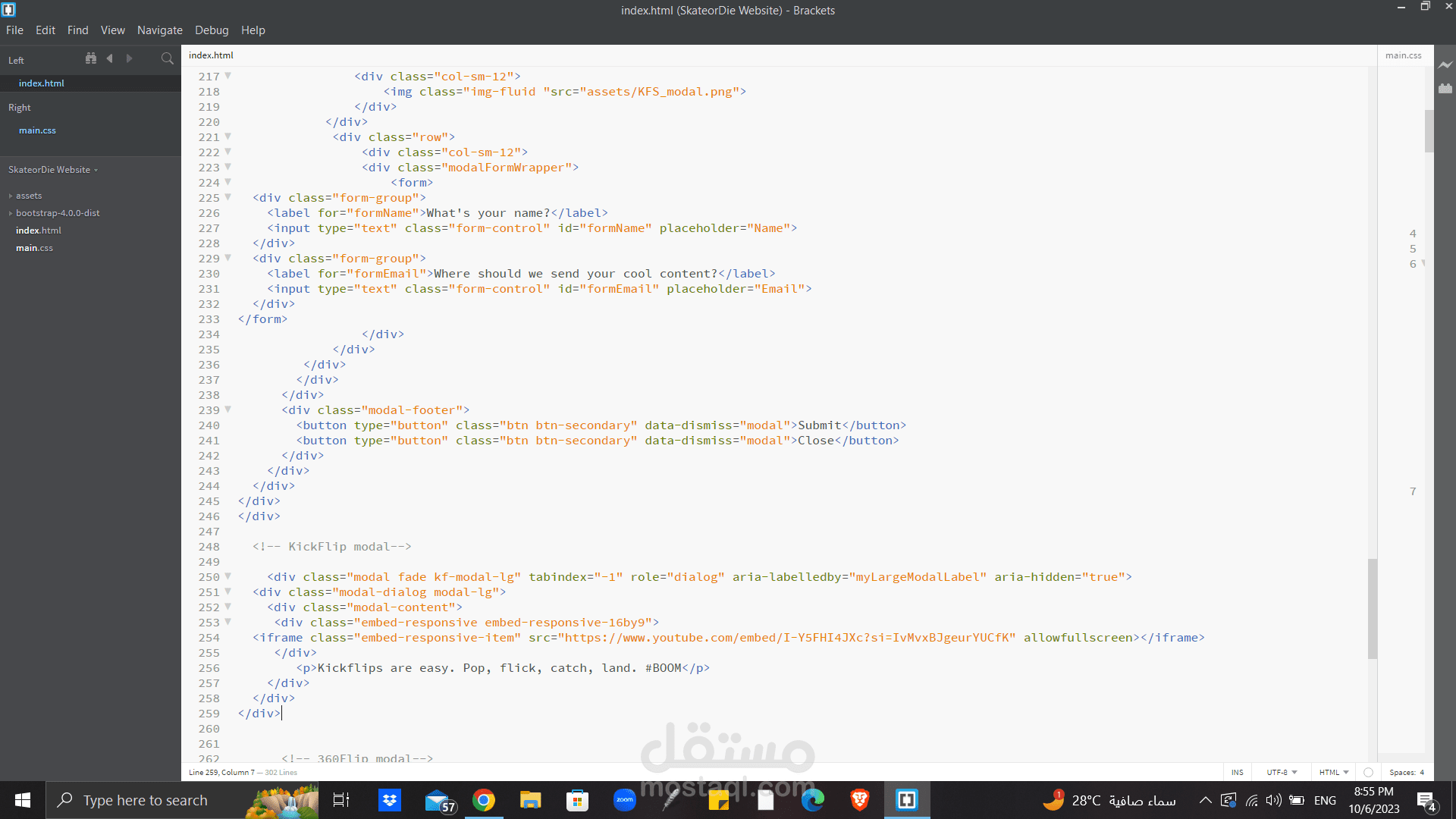This screenshot has width=1456, height=819.
Task: Fold code at line 239 triangle
Action: point(227,409)
